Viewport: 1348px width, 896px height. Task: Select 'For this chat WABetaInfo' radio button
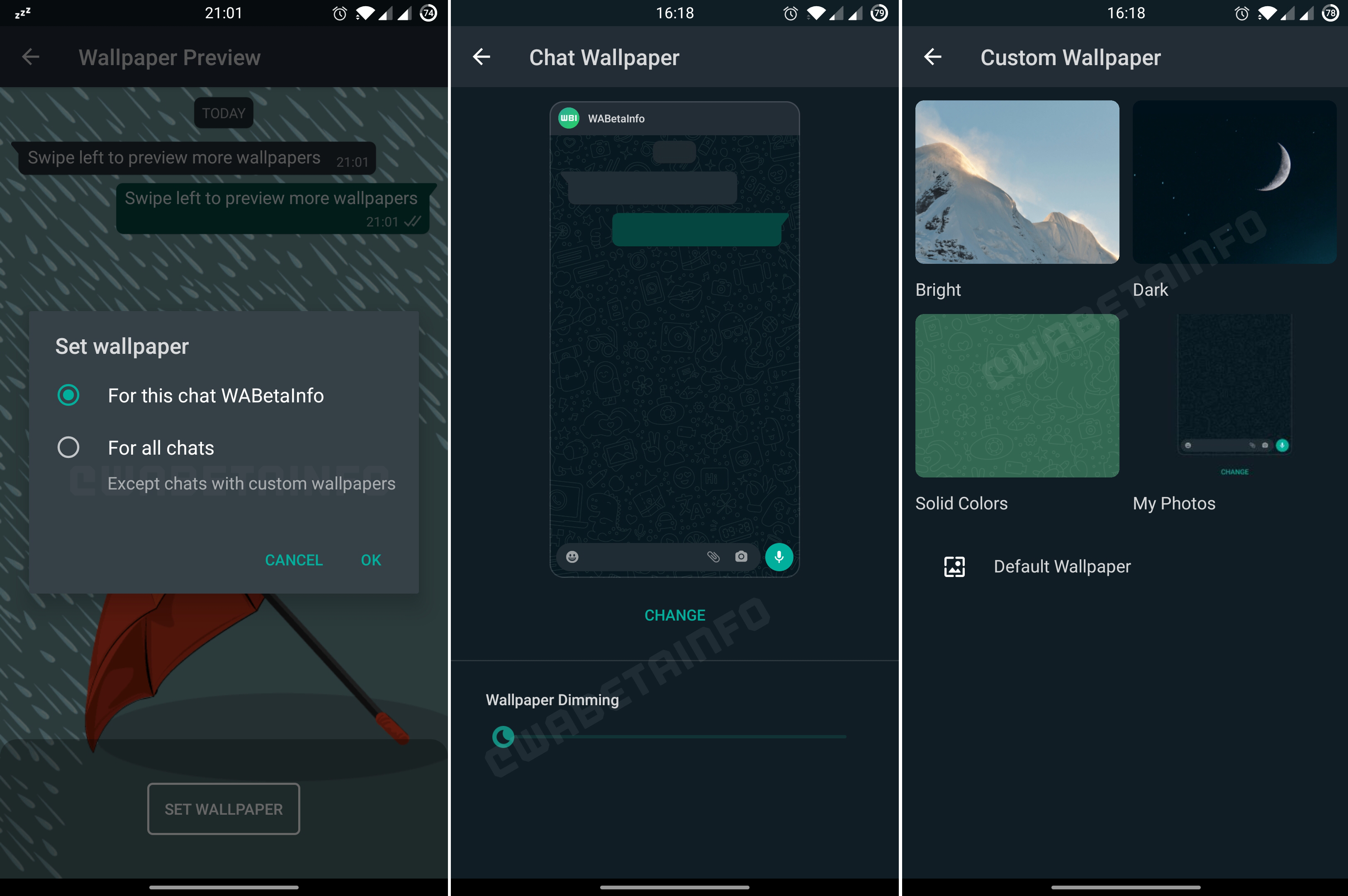coord(68,395)
